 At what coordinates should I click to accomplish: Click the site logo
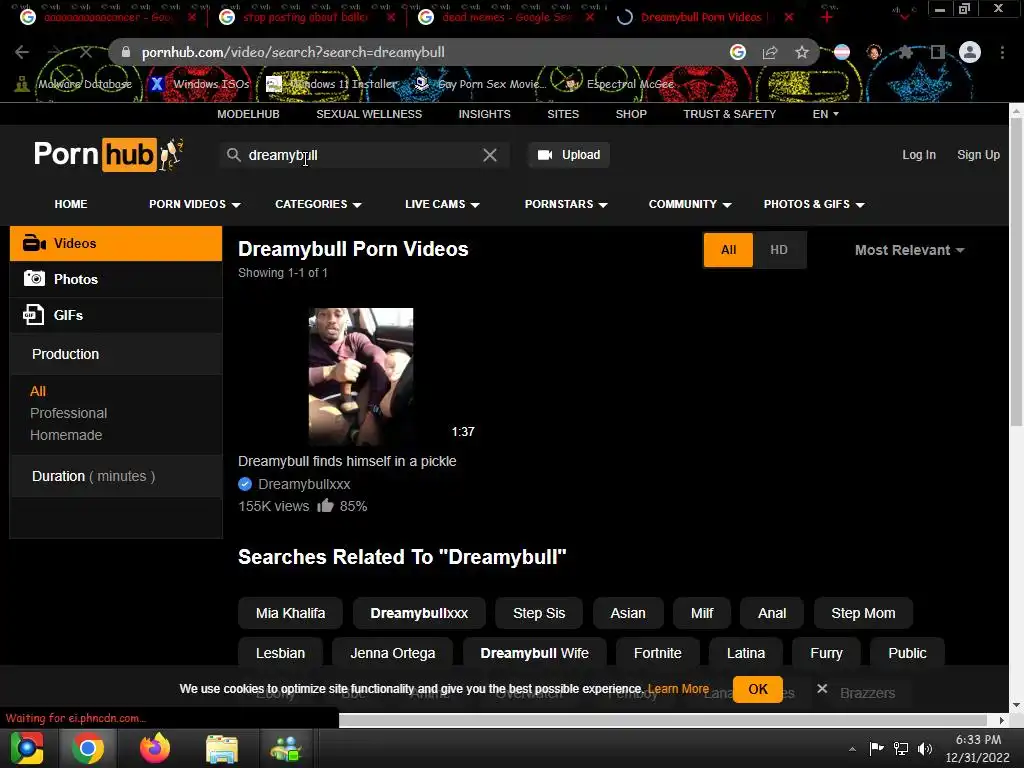108,155
